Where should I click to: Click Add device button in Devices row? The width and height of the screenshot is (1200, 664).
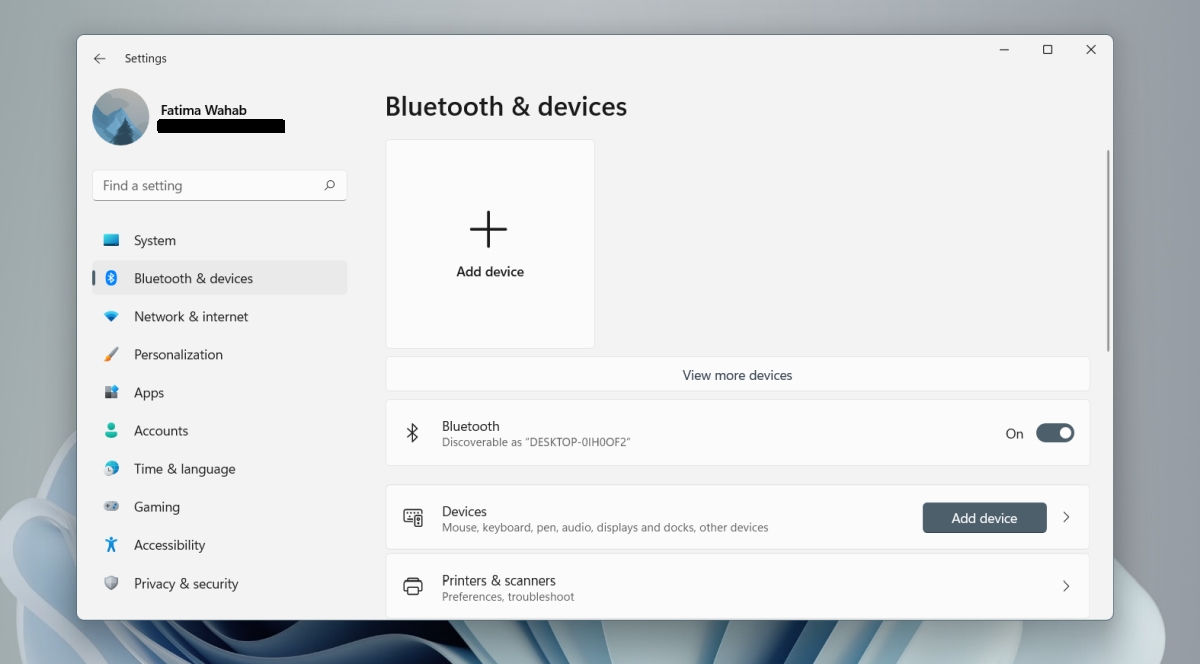(984, 518)
